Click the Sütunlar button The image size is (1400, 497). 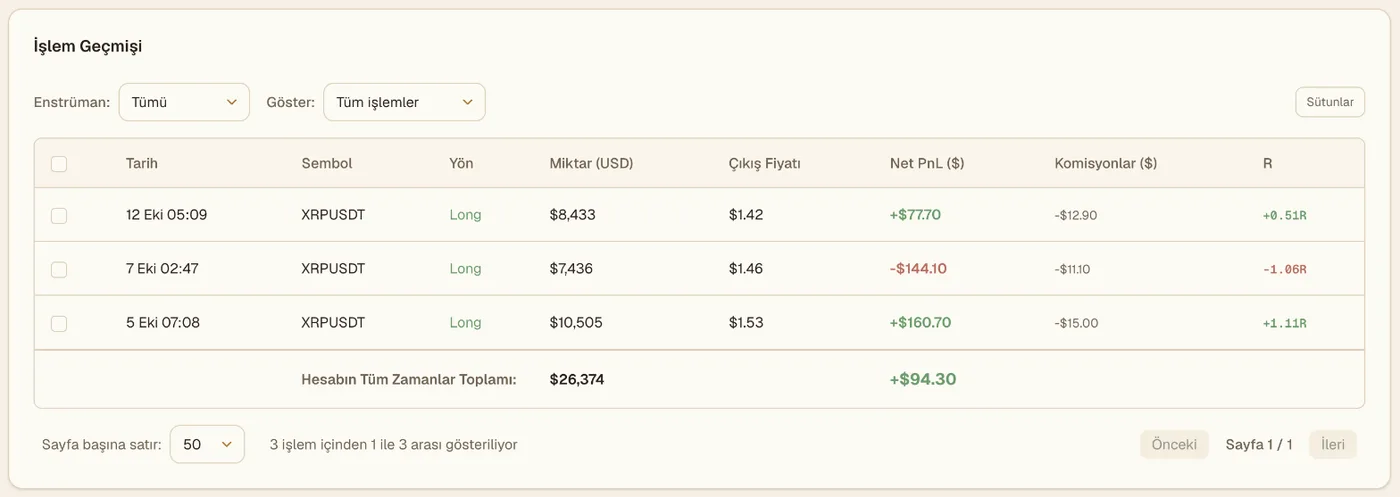1330,102
